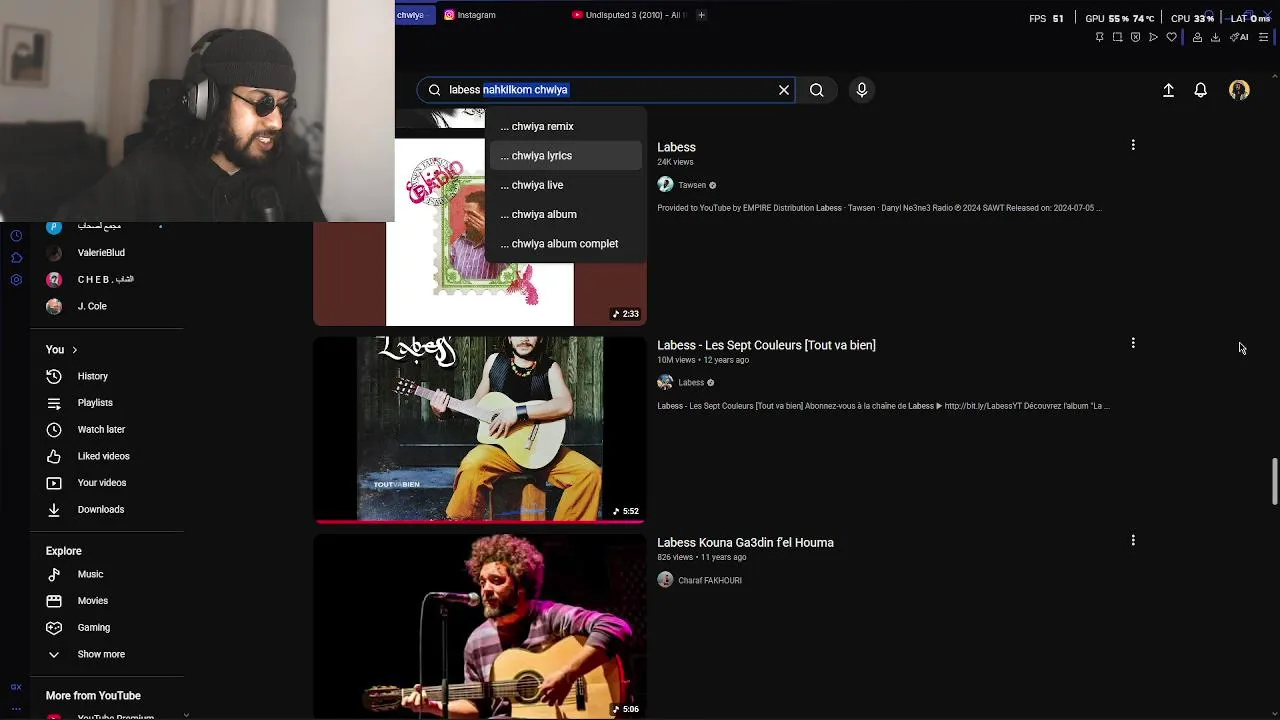The height and width of the screenshot is (720, 1280).
Task: Open browser sidebar extensions cube icon
Action: pos(16,258)
